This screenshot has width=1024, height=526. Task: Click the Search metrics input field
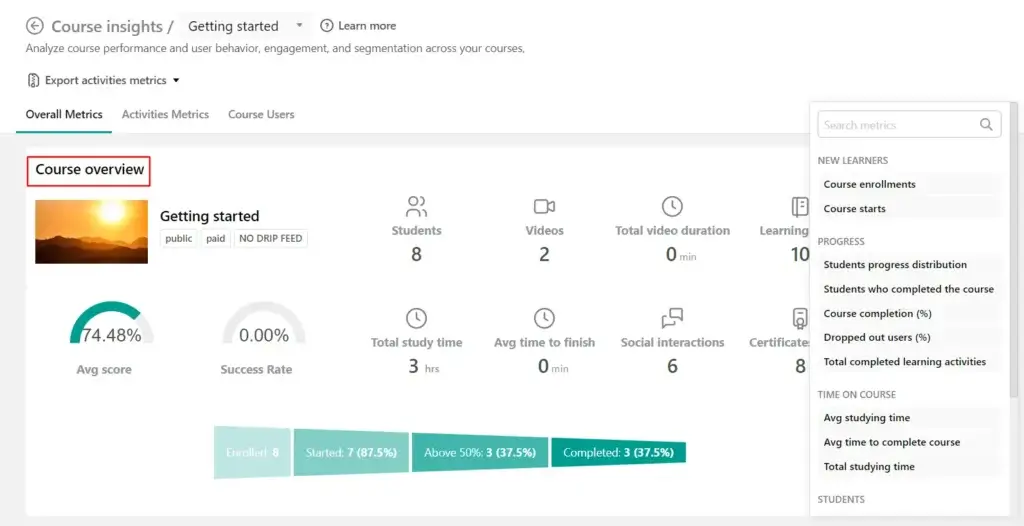coord(897,125)
